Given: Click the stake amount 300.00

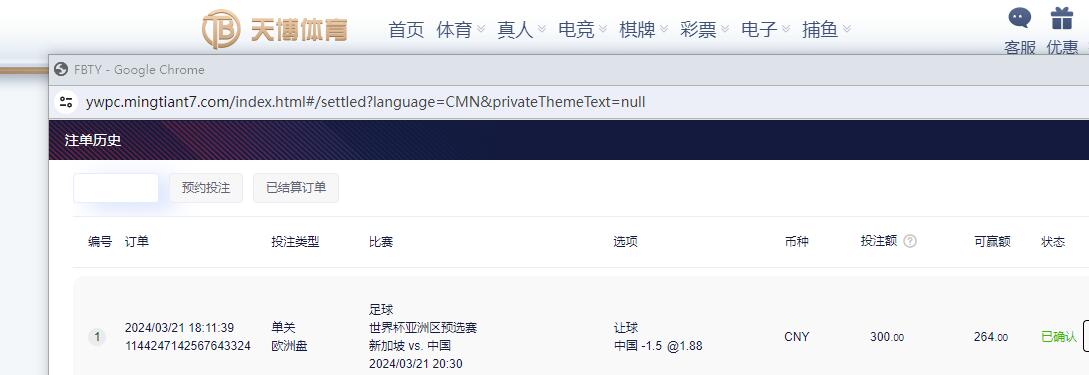Looking at the screenshot, I should coord(887,337).
